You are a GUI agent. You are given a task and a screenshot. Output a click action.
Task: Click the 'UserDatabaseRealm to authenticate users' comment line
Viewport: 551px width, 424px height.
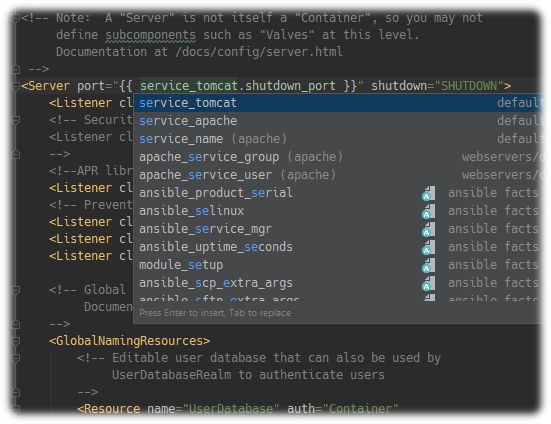click(x=248, y=375)
